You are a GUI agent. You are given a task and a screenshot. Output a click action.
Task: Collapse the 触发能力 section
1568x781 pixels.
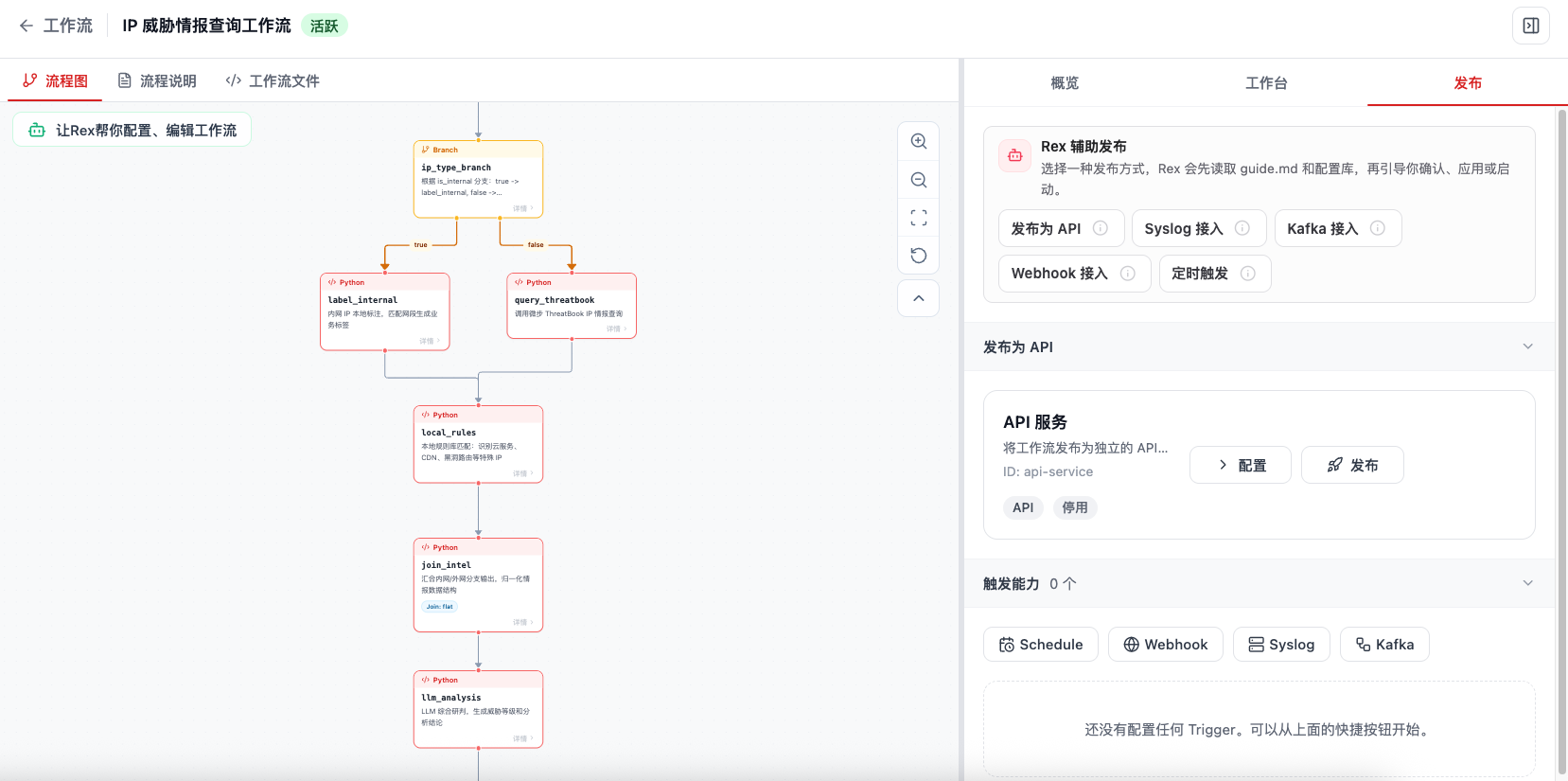pyautogui.click(x=1527, y=583)
